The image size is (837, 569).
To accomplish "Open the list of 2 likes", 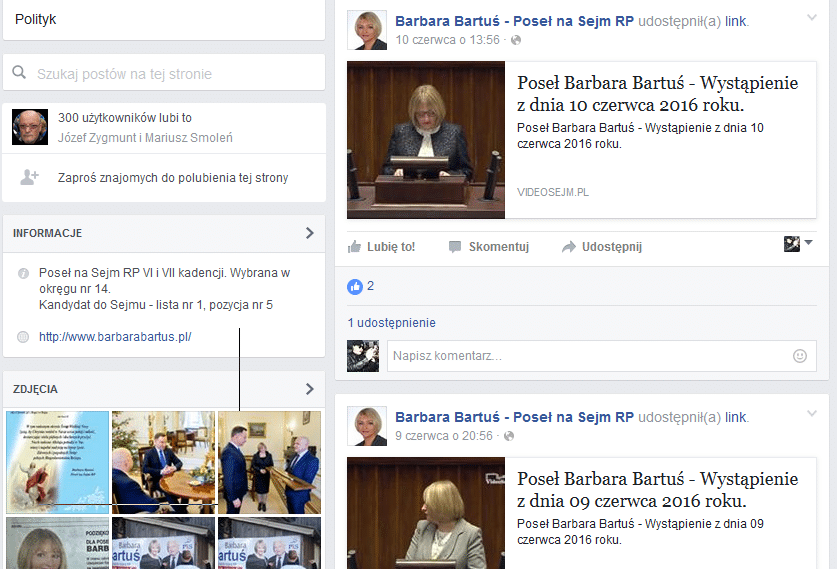I will pos(370,286).
